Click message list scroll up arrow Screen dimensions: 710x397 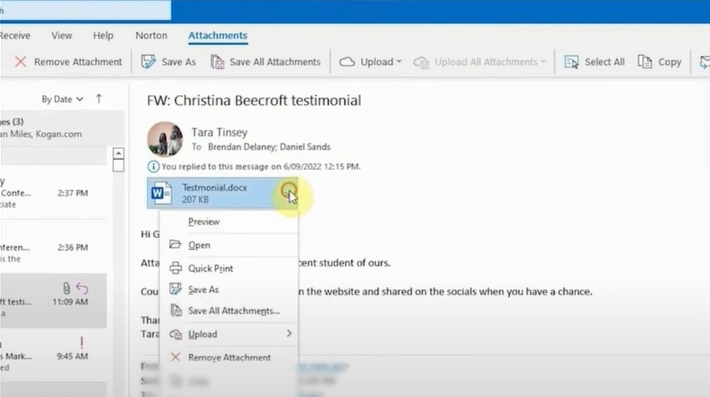[x=118, y=153]
